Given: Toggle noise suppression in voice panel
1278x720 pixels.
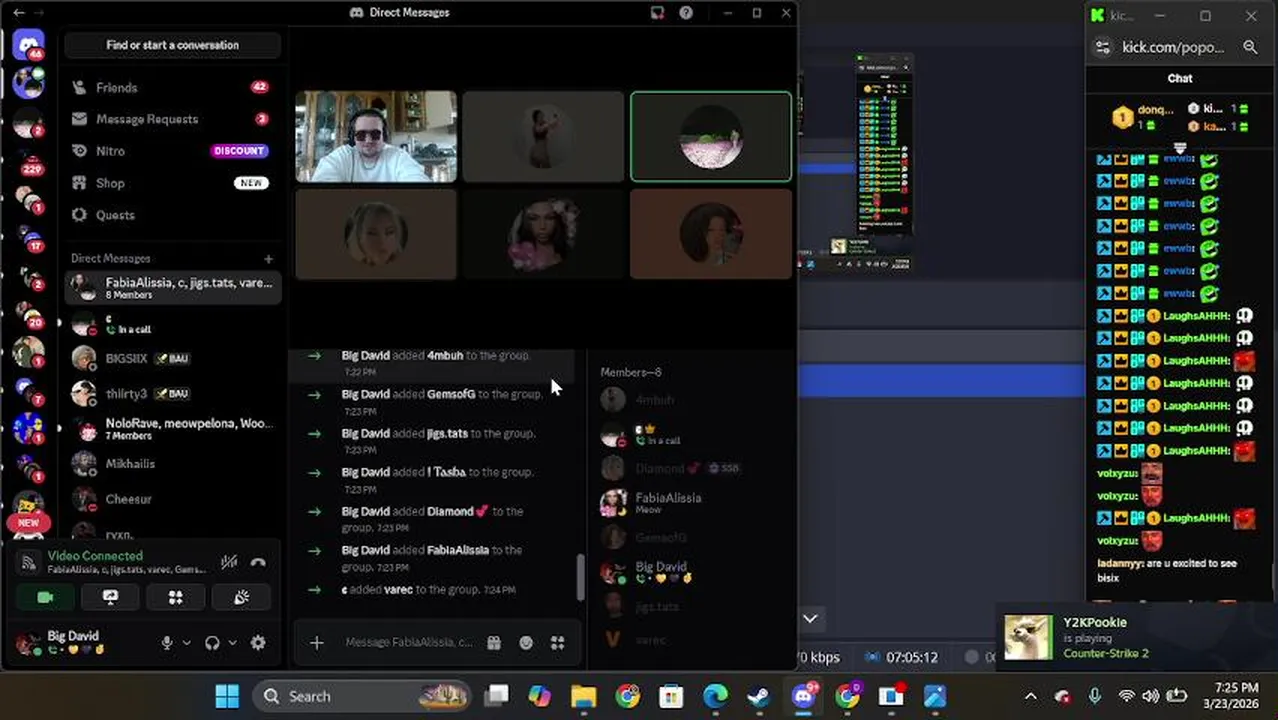Looking at the screenshot, I should pos(229,562).
